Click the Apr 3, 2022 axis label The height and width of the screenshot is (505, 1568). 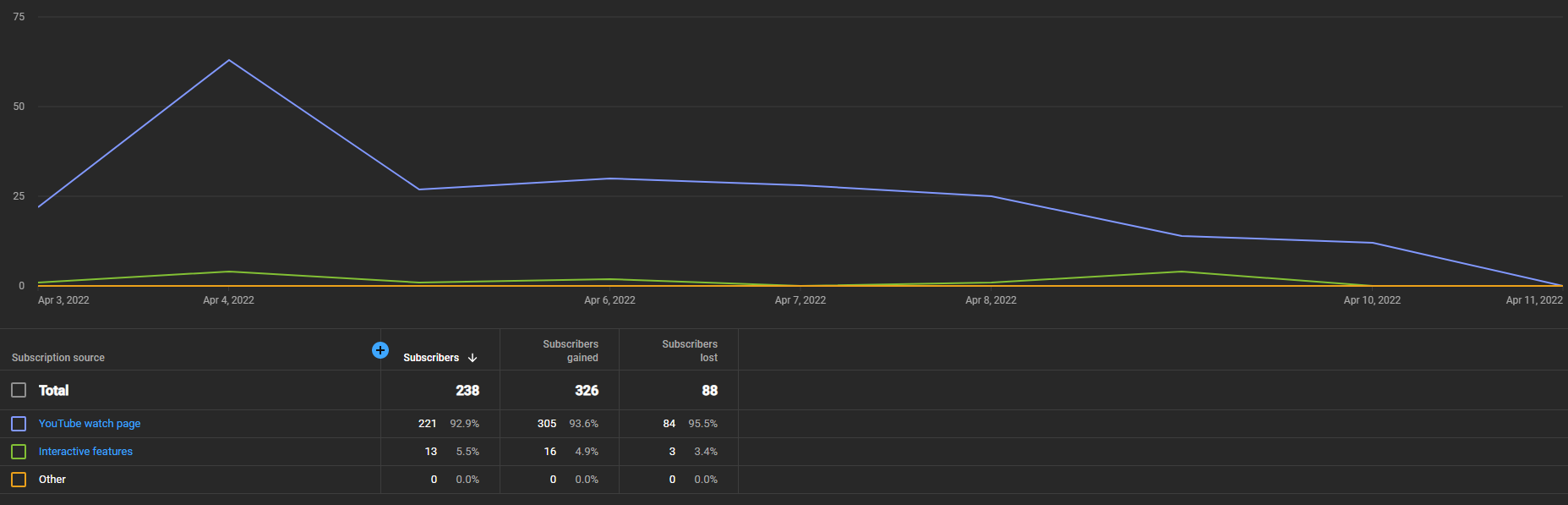[x=63, y=300]
